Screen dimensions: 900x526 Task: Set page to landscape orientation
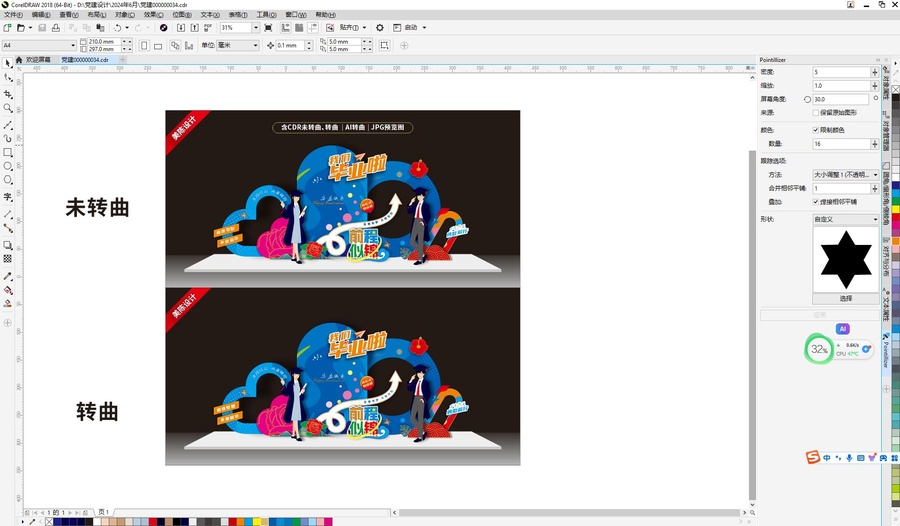(158, 45)
